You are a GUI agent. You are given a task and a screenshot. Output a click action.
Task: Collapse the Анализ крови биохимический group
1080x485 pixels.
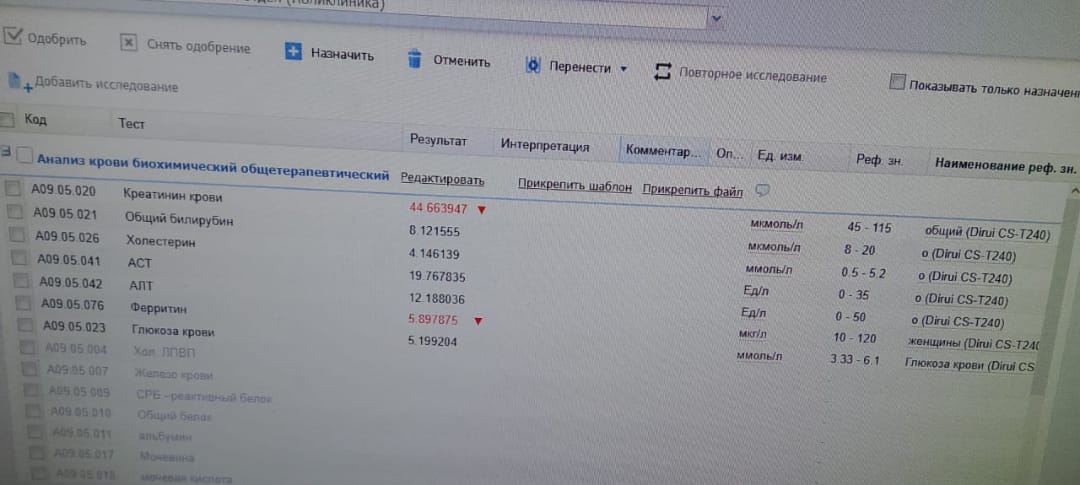(6, 153)
